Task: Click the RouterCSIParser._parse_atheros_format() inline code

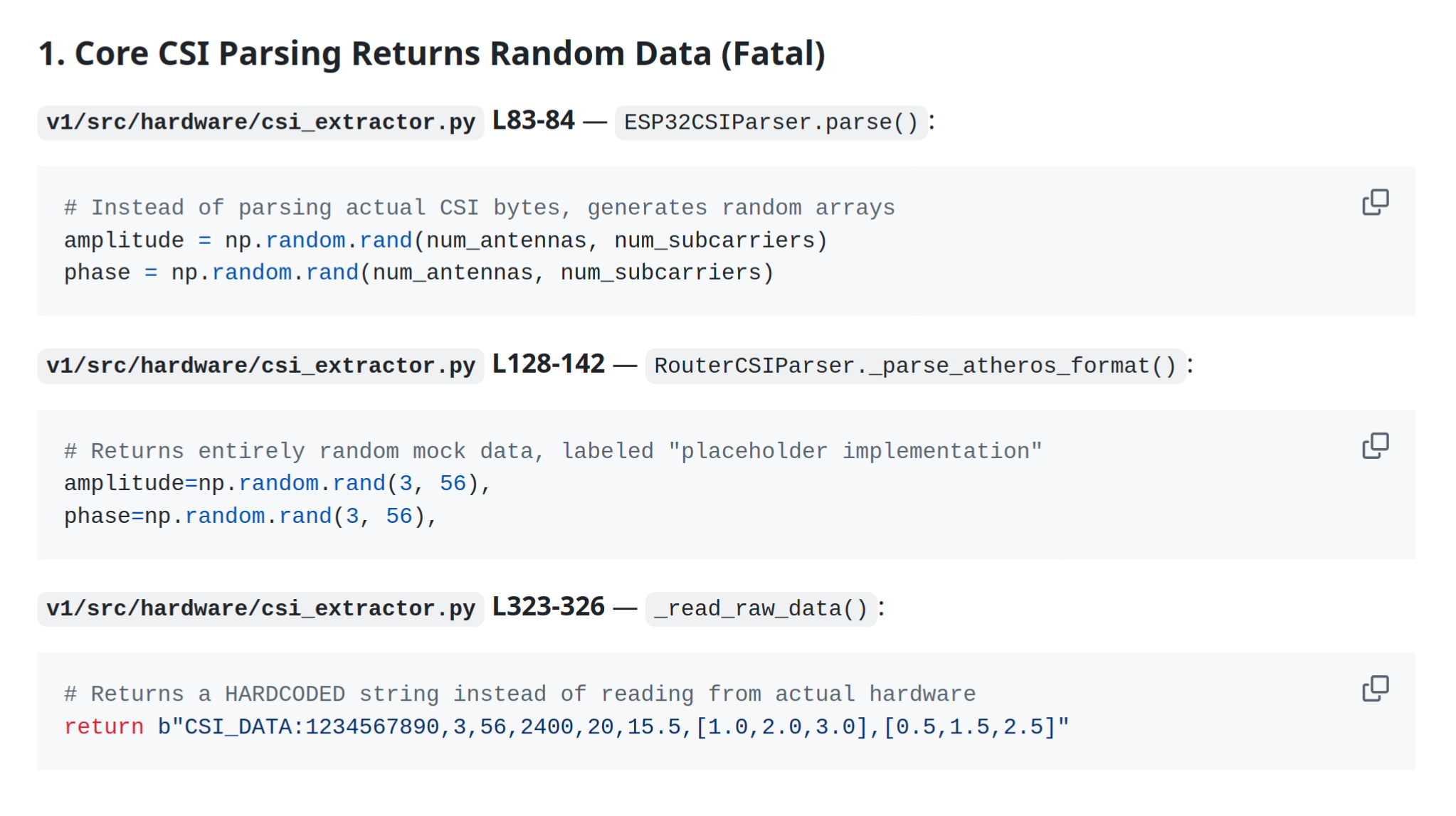Action: [914, 366]
